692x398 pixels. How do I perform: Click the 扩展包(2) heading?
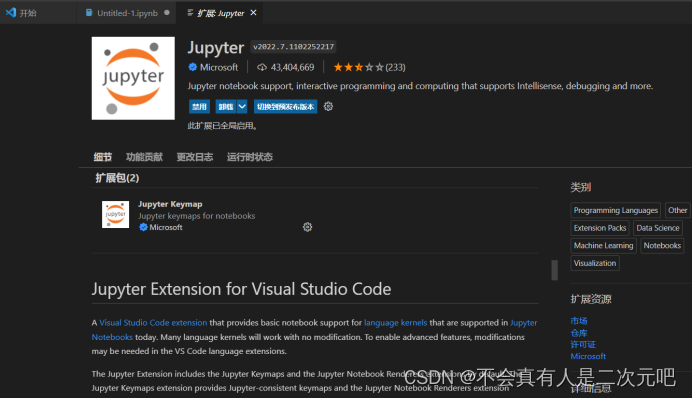pyautogui.click(x=117, y=178)
